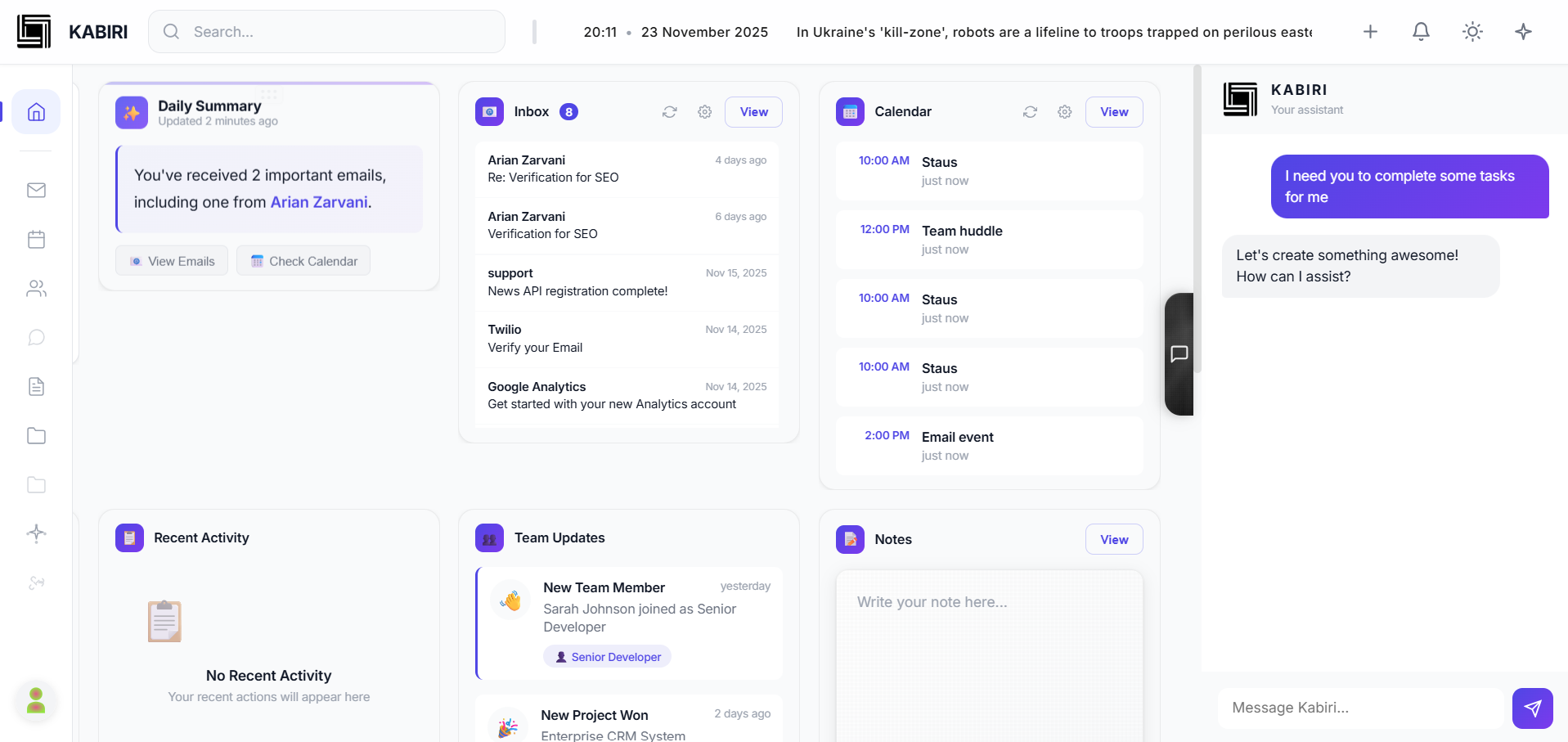This screenshot has width=1568, height=742.
Task: Collapse the Kabiri chat panel side tab
Action: [1179, 353]
